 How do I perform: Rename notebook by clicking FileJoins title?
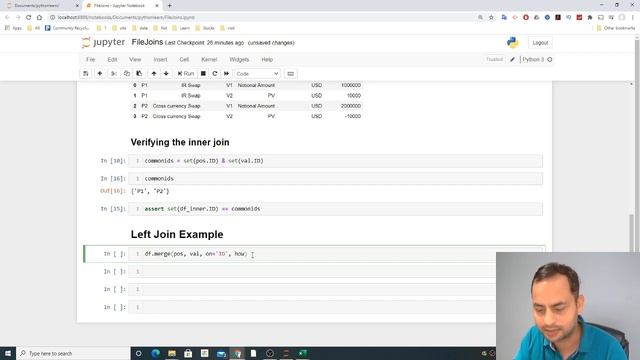point(147,42)
